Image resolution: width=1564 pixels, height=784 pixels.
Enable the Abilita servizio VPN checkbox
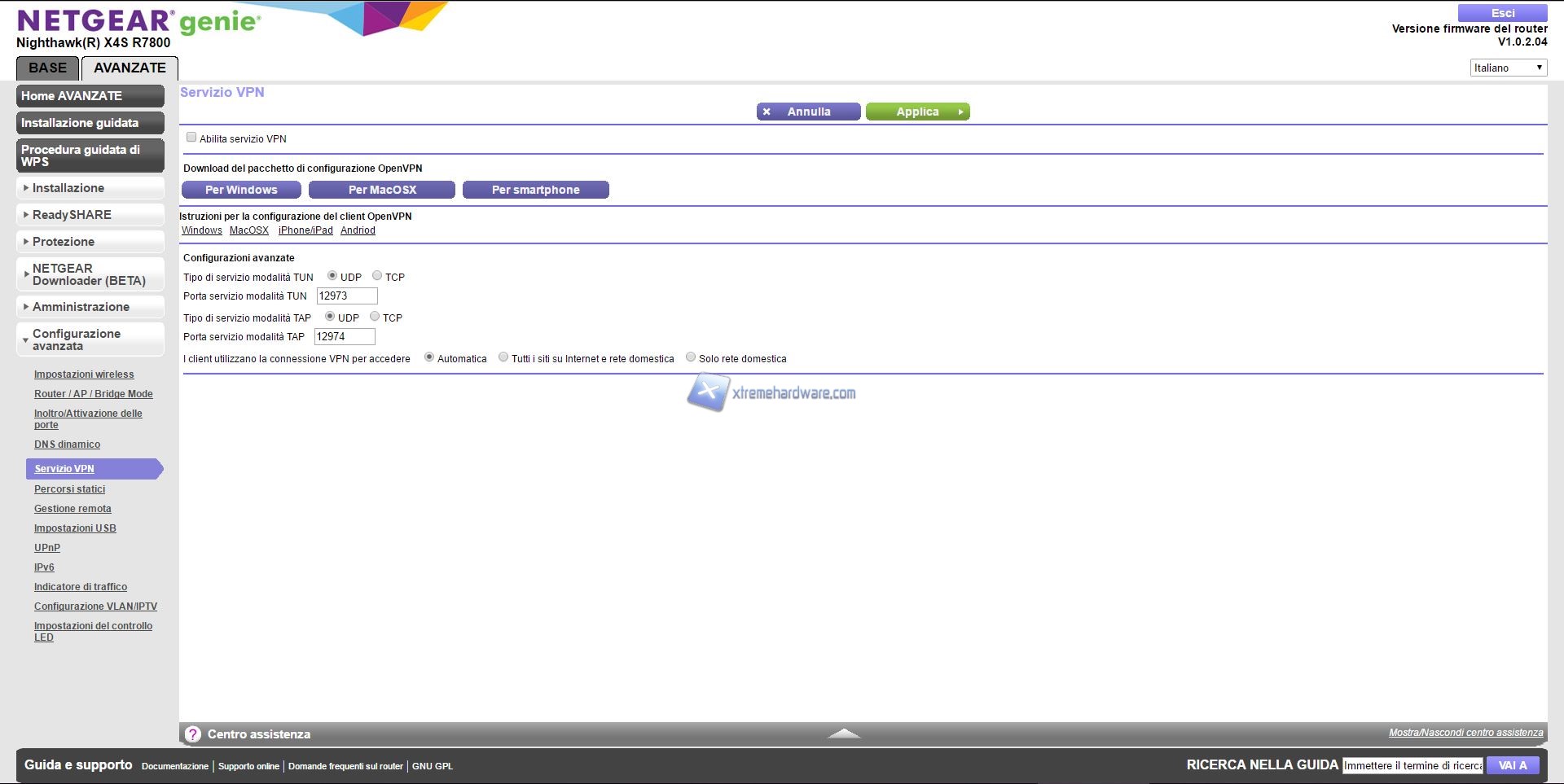(191, 138)
